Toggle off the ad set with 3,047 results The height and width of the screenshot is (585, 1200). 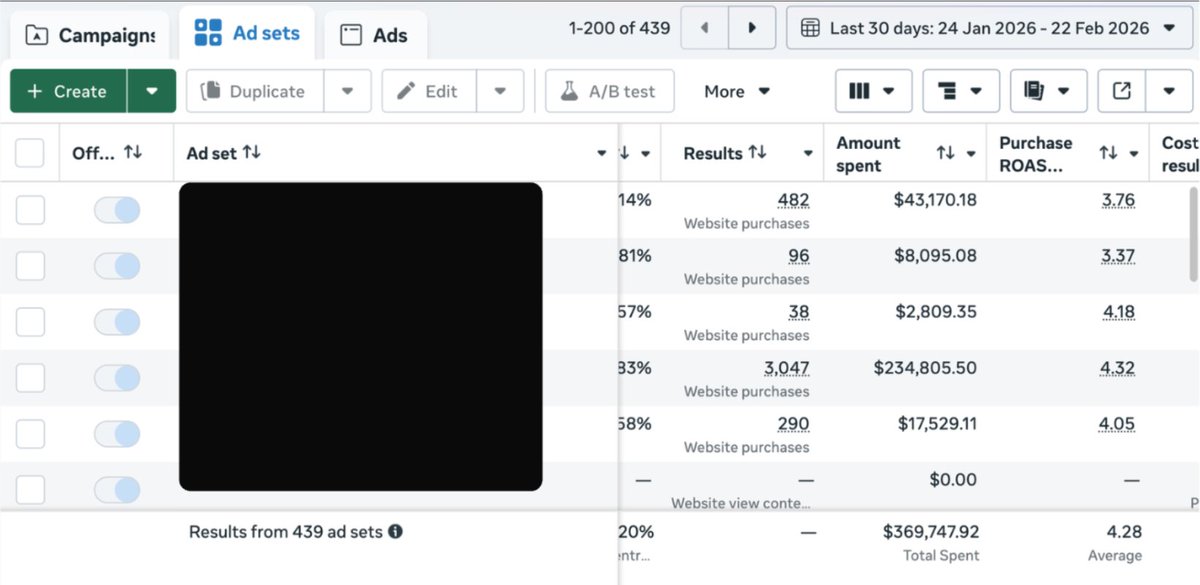pyautogui.click(x=117, y=378)
